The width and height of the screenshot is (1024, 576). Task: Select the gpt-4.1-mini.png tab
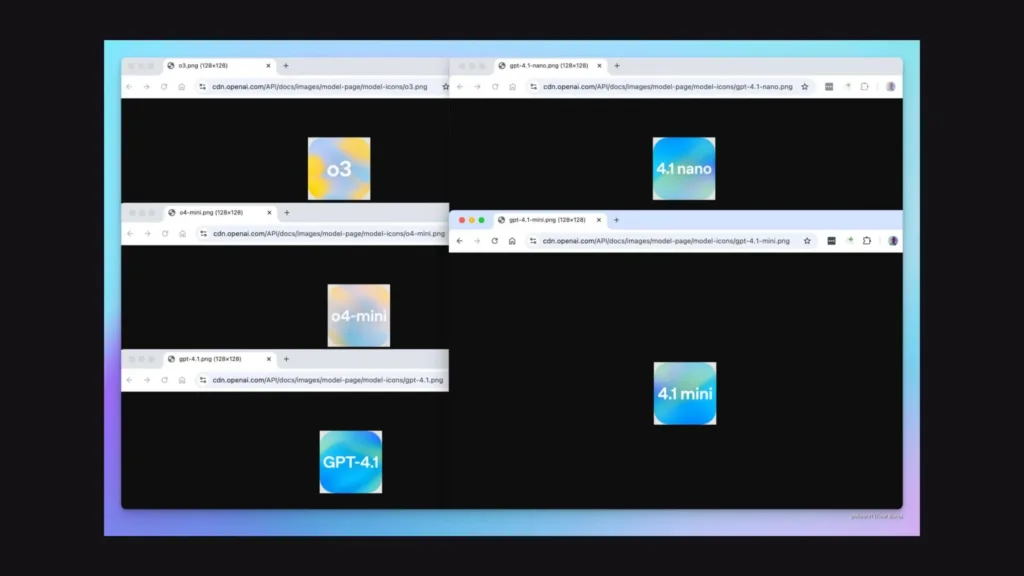(549, 220)
